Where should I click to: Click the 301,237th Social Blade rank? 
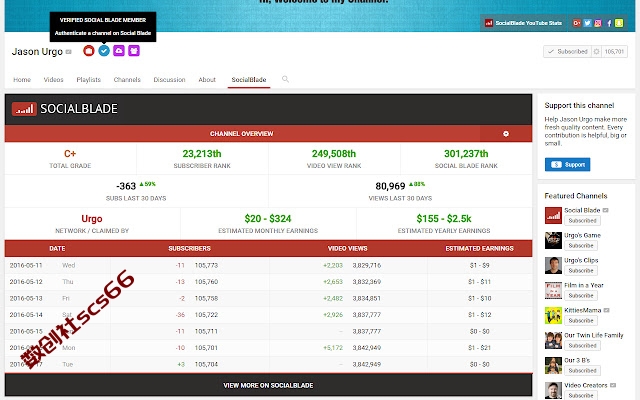466,153
